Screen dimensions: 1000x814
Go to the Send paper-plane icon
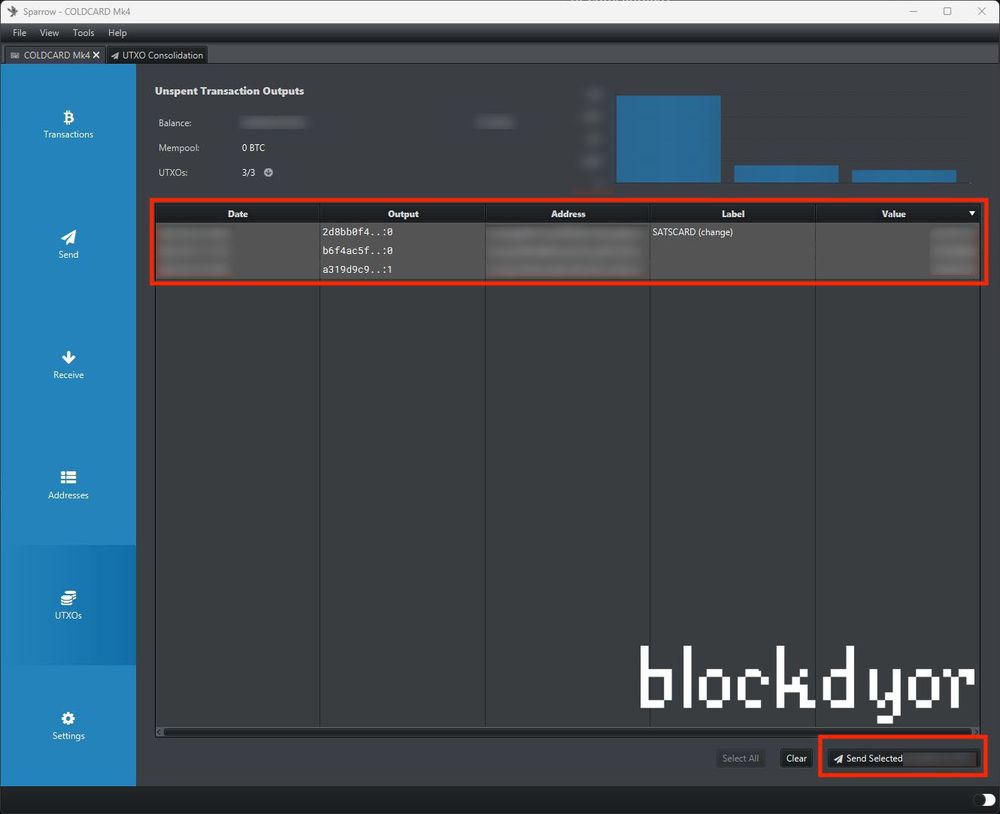coord(68,238)
